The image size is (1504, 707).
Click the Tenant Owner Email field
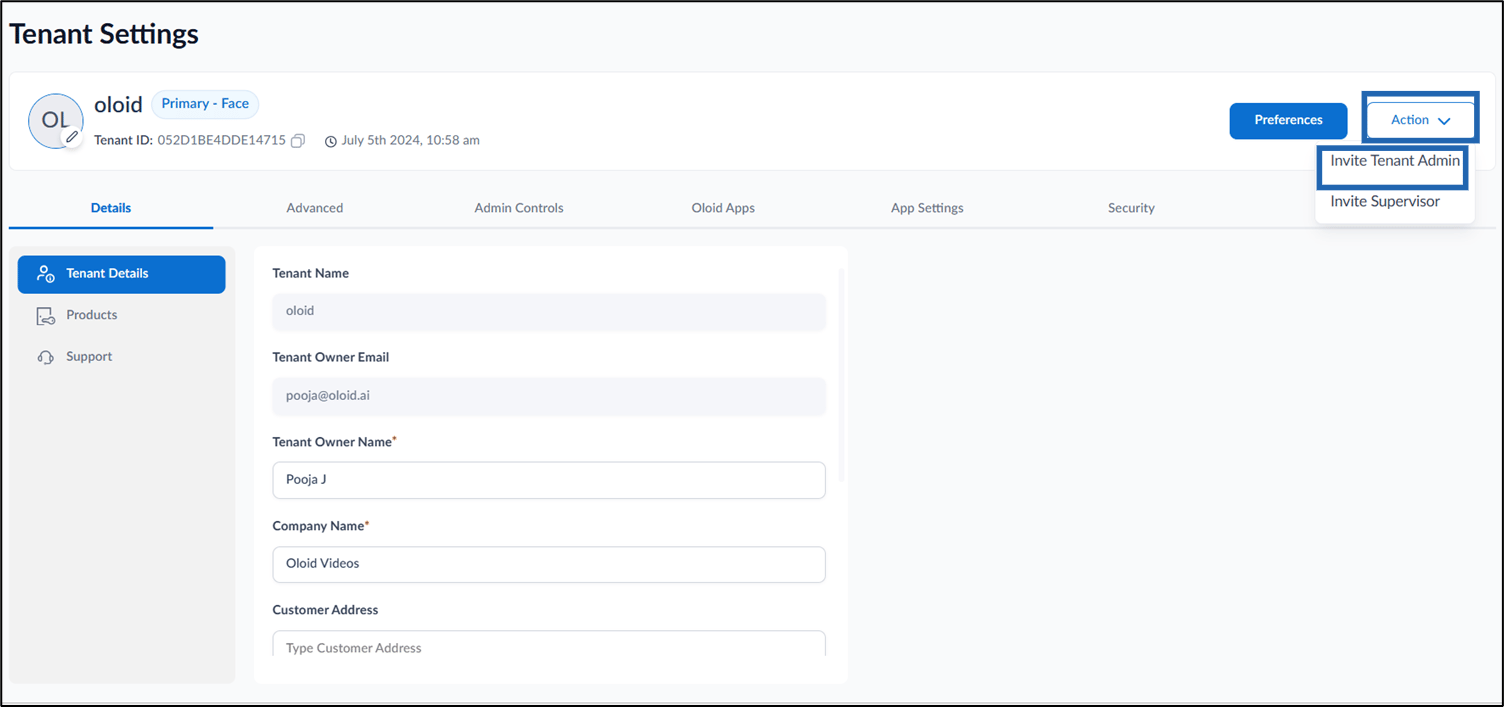(x=549, y=395)
